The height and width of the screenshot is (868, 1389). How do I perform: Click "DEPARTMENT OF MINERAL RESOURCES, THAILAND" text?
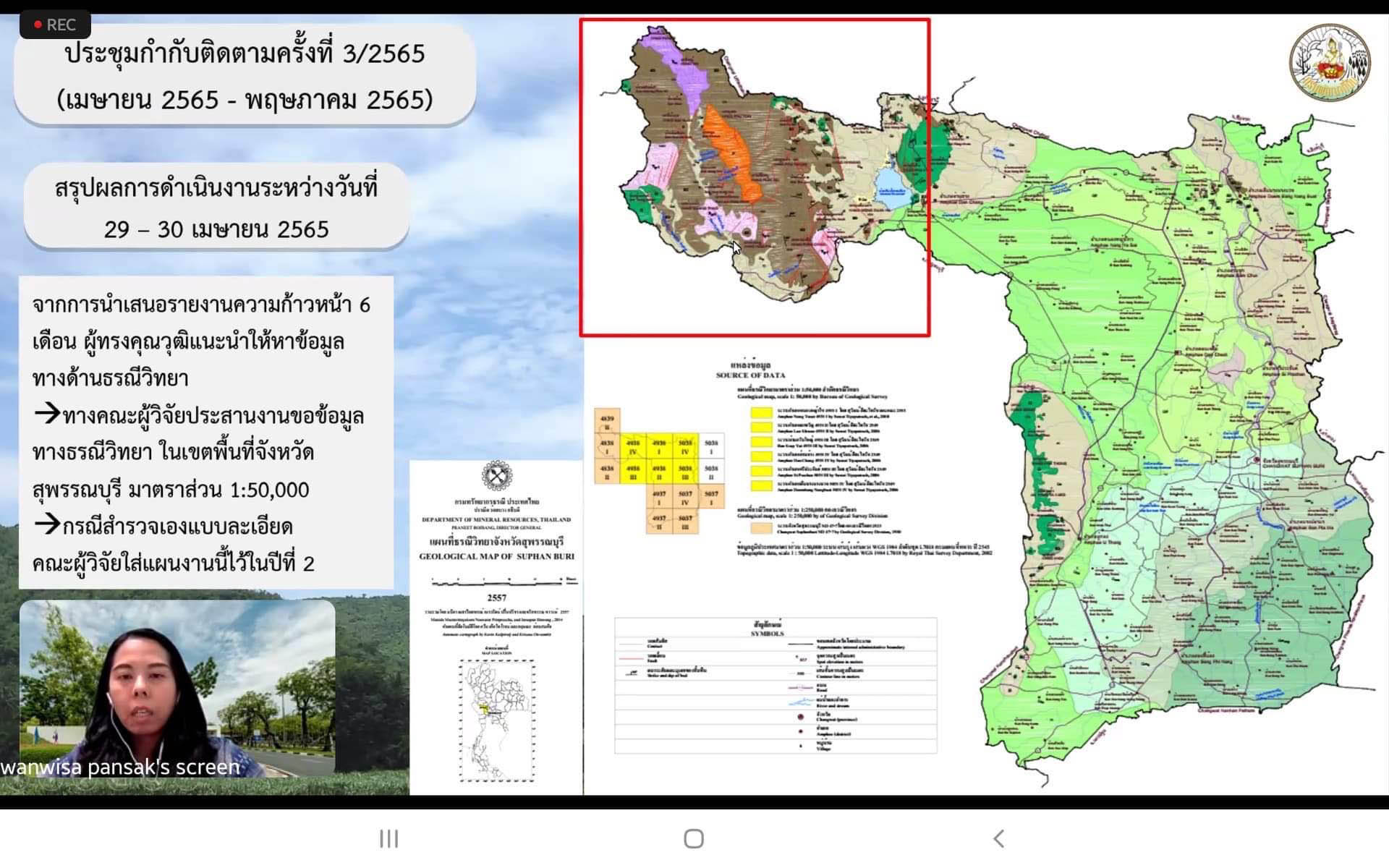tap(497, 519)
